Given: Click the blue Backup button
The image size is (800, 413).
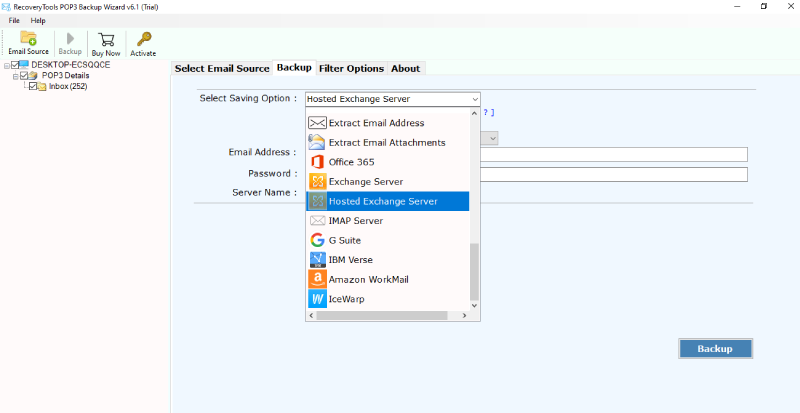Looking at the screenshot, I should point(715,349).
